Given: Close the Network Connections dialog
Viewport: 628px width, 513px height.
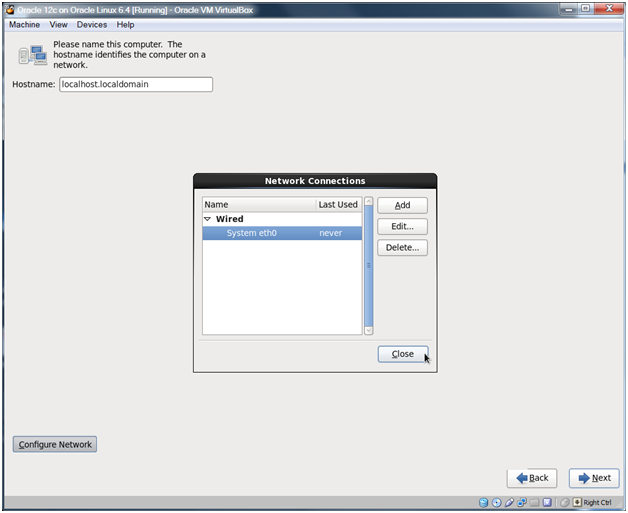Looking at the screenshot, I should point(402,354).
